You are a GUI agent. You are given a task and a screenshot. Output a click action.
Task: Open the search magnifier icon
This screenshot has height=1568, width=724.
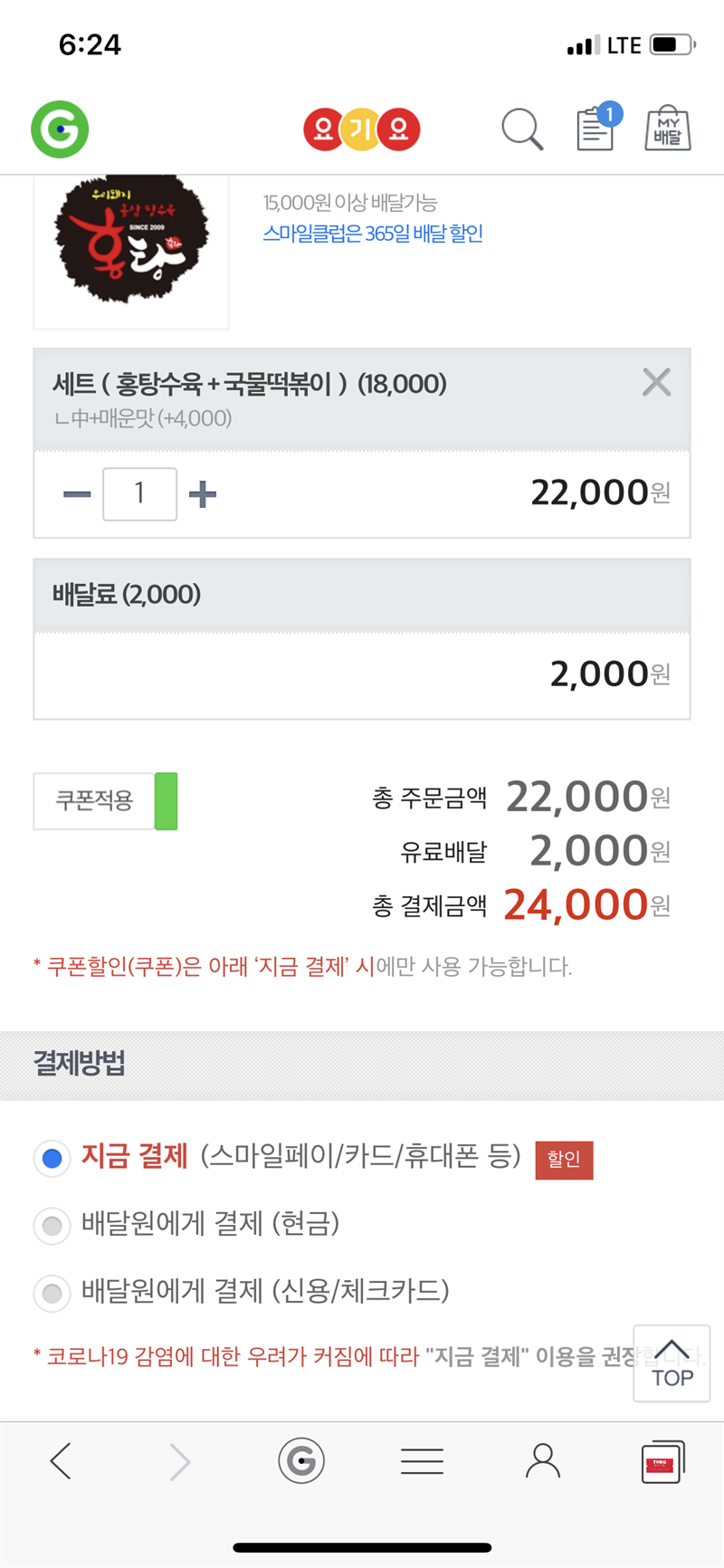pos(522,129)
